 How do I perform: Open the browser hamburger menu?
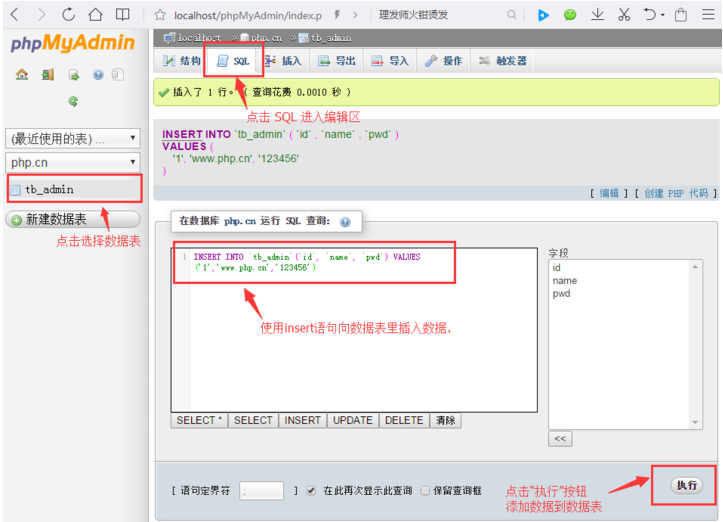(x=708, y=15)
